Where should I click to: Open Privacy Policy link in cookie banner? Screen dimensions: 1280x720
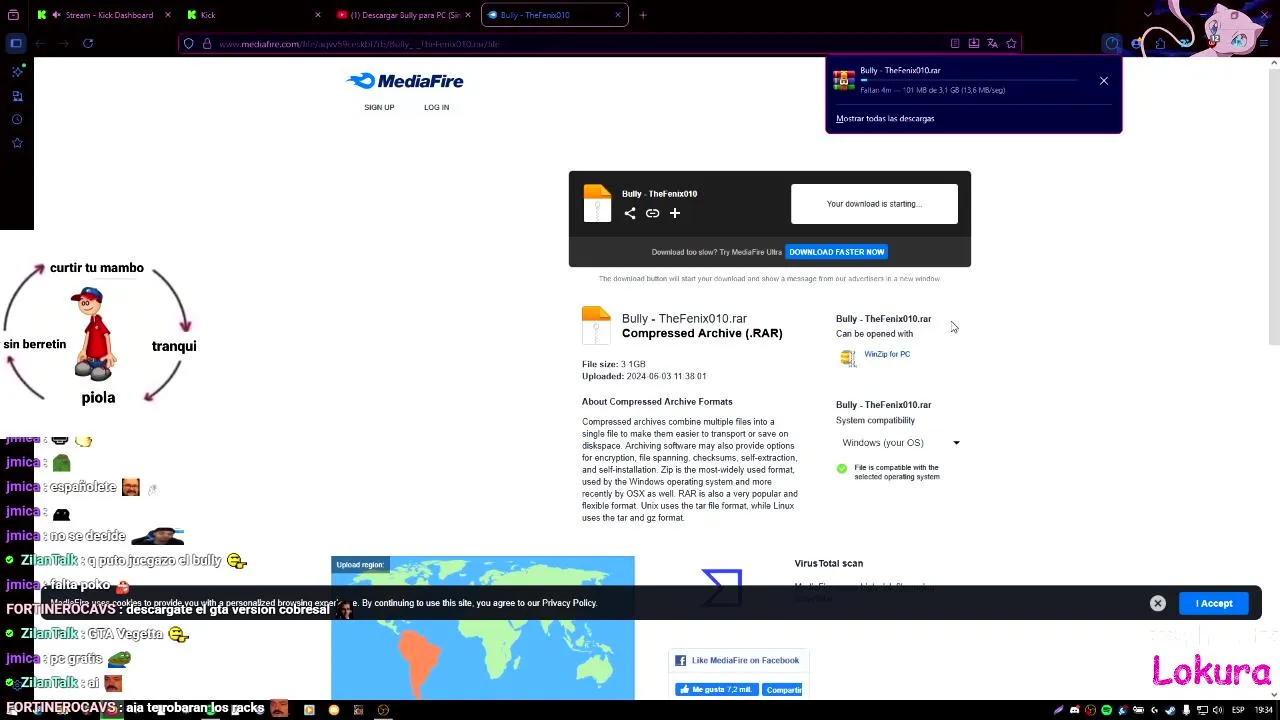pos(569,603)
